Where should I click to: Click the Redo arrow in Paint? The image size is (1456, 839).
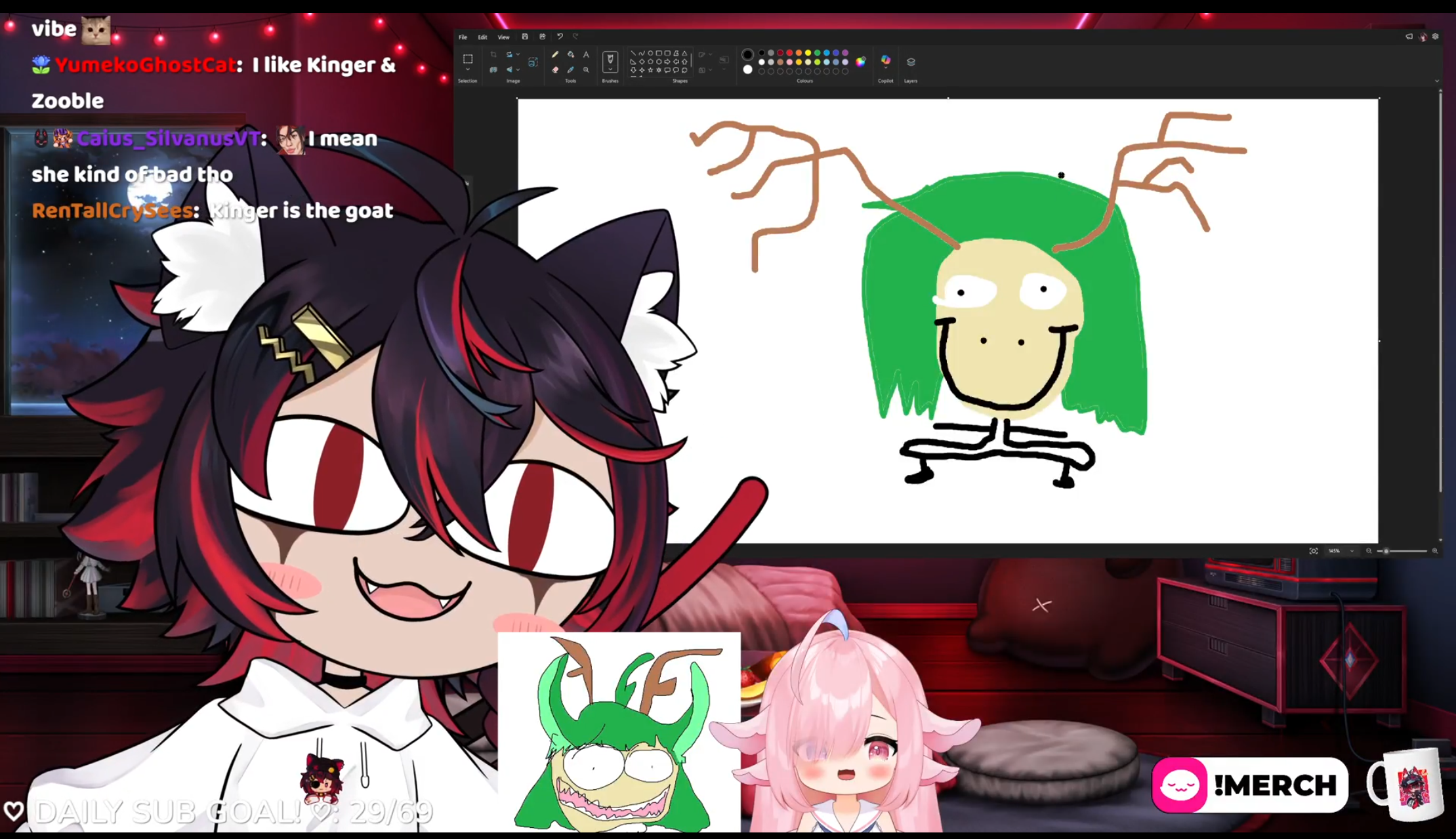click(x=575, y=37)
